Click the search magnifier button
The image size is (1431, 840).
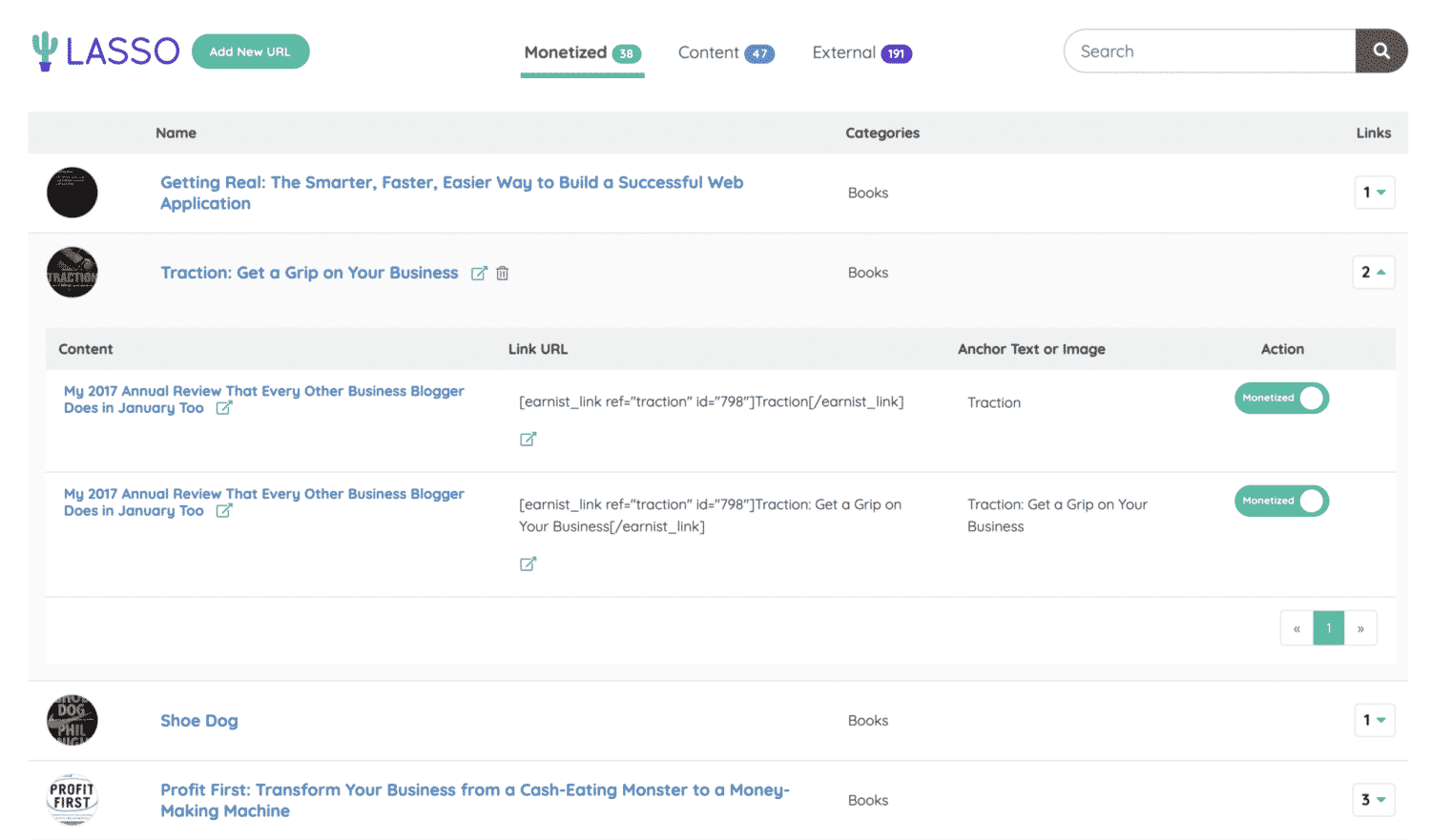[1381, 51]
